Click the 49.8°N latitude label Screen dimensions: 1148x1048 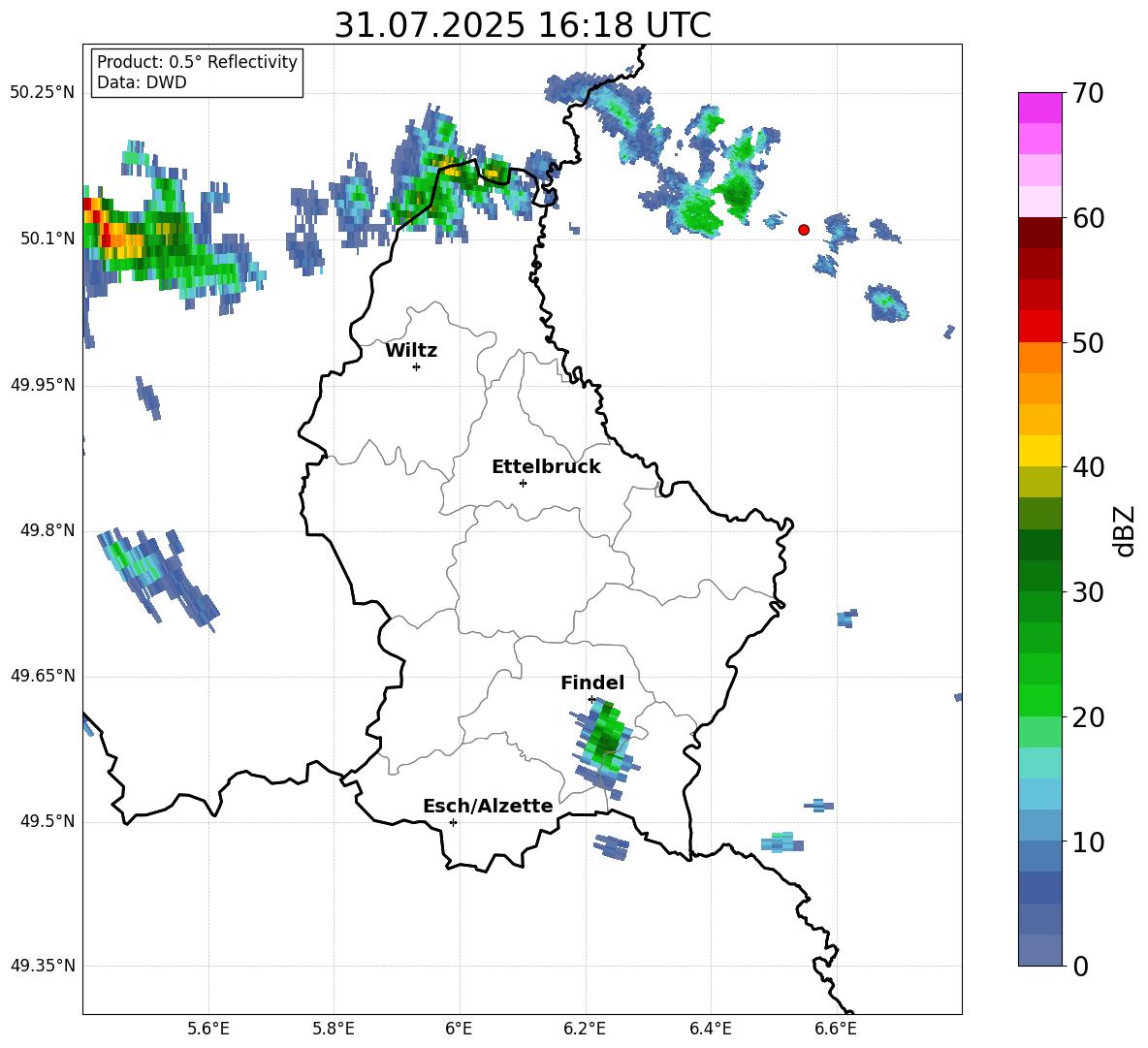[47, 530]
